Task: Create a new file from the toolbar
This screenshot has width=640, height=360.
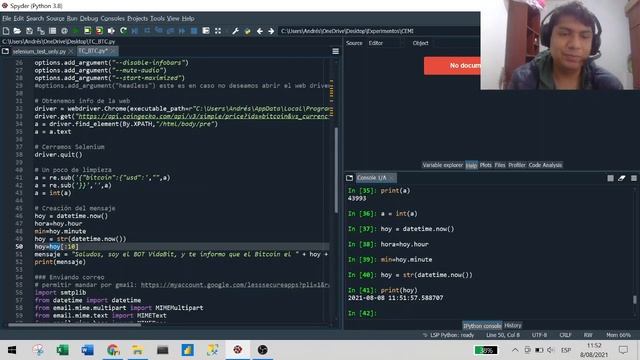Action: 6,31
